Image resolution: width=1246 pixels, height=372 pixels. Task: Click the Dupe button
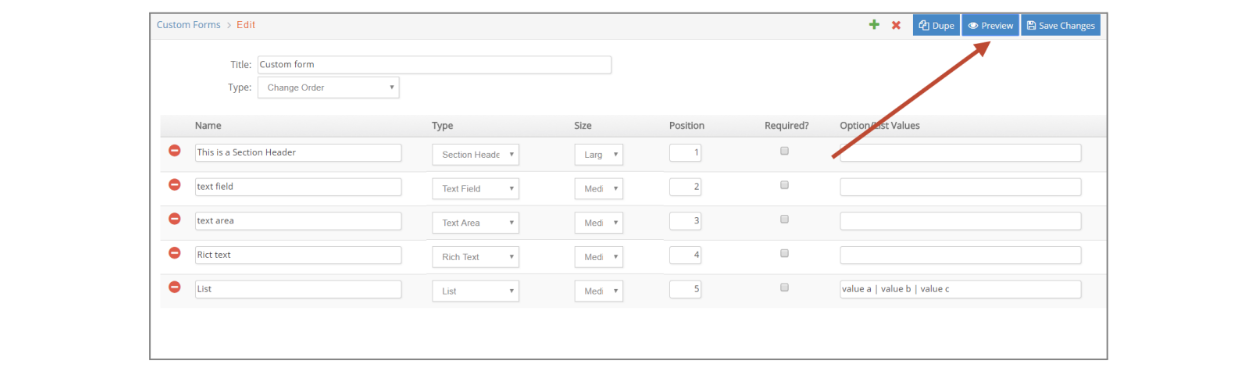936,25
